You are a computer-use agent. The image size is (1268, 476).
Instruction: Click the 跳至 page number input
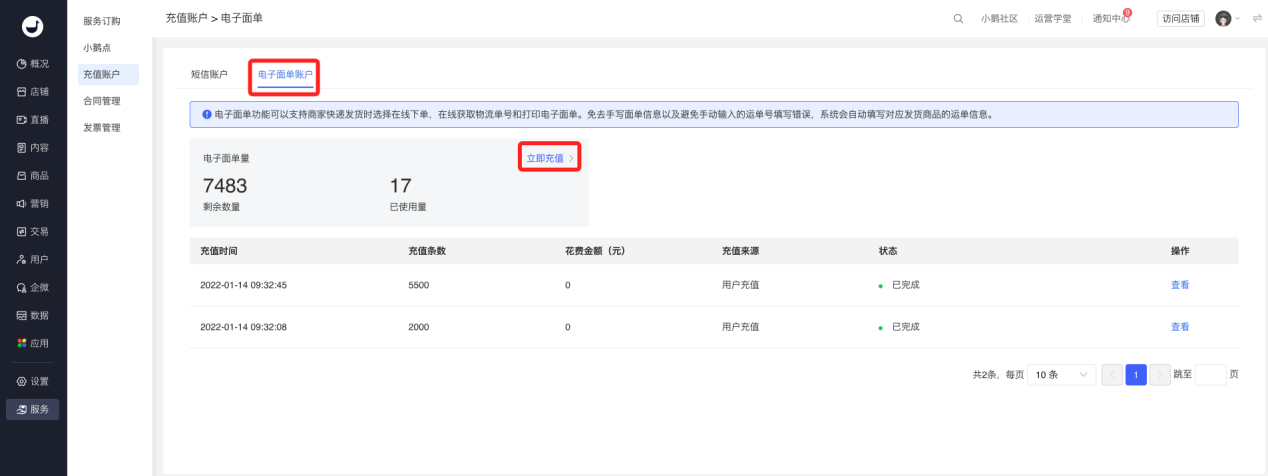coord(1210,375)
